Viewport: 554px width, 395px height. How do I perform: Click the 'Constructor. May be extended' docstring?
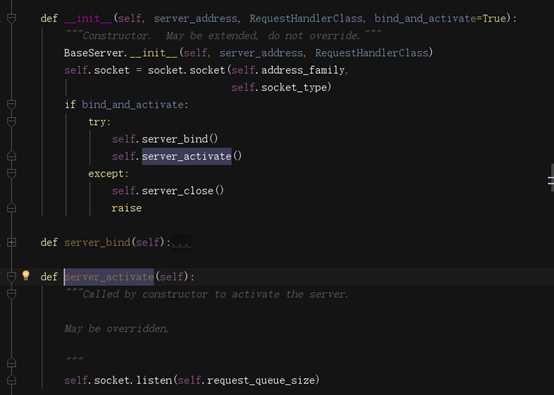[x=223, y=36]
